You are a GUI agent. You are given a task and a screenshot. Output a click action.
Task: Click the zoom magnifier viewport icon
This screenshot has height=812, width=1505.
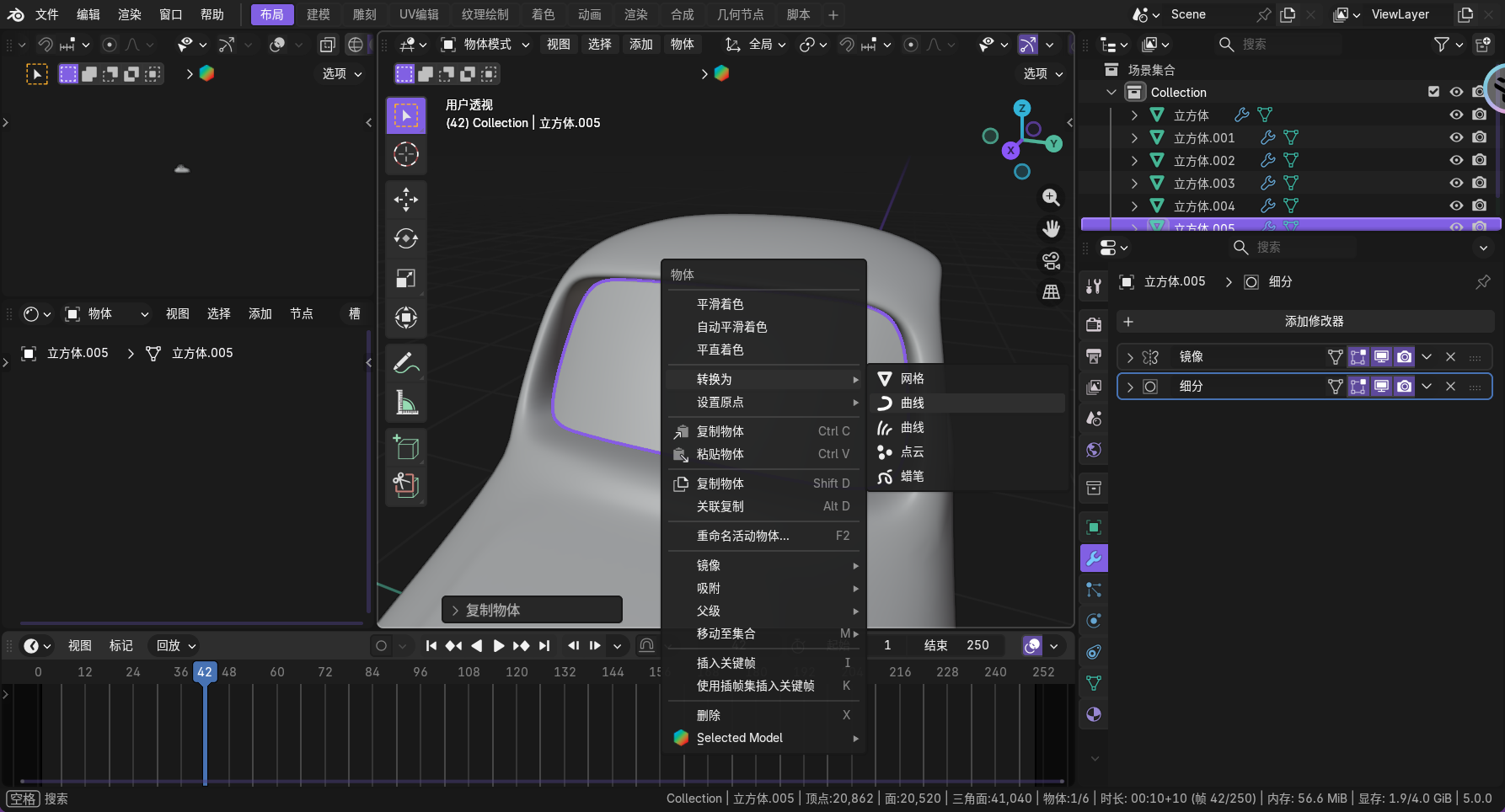(1051, 197)
